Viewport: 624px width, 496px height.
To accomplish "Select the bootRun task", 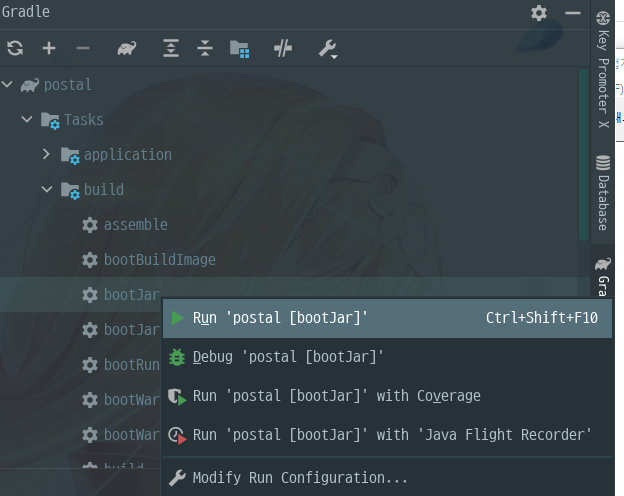I will [132, 365].
